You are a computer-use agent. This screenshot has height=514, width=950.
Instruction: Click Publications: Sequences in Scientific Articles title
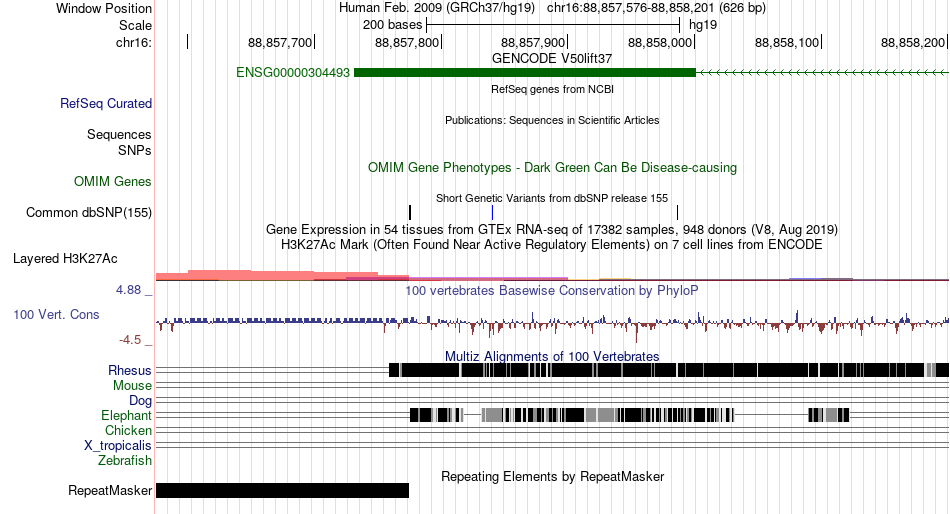552,120
